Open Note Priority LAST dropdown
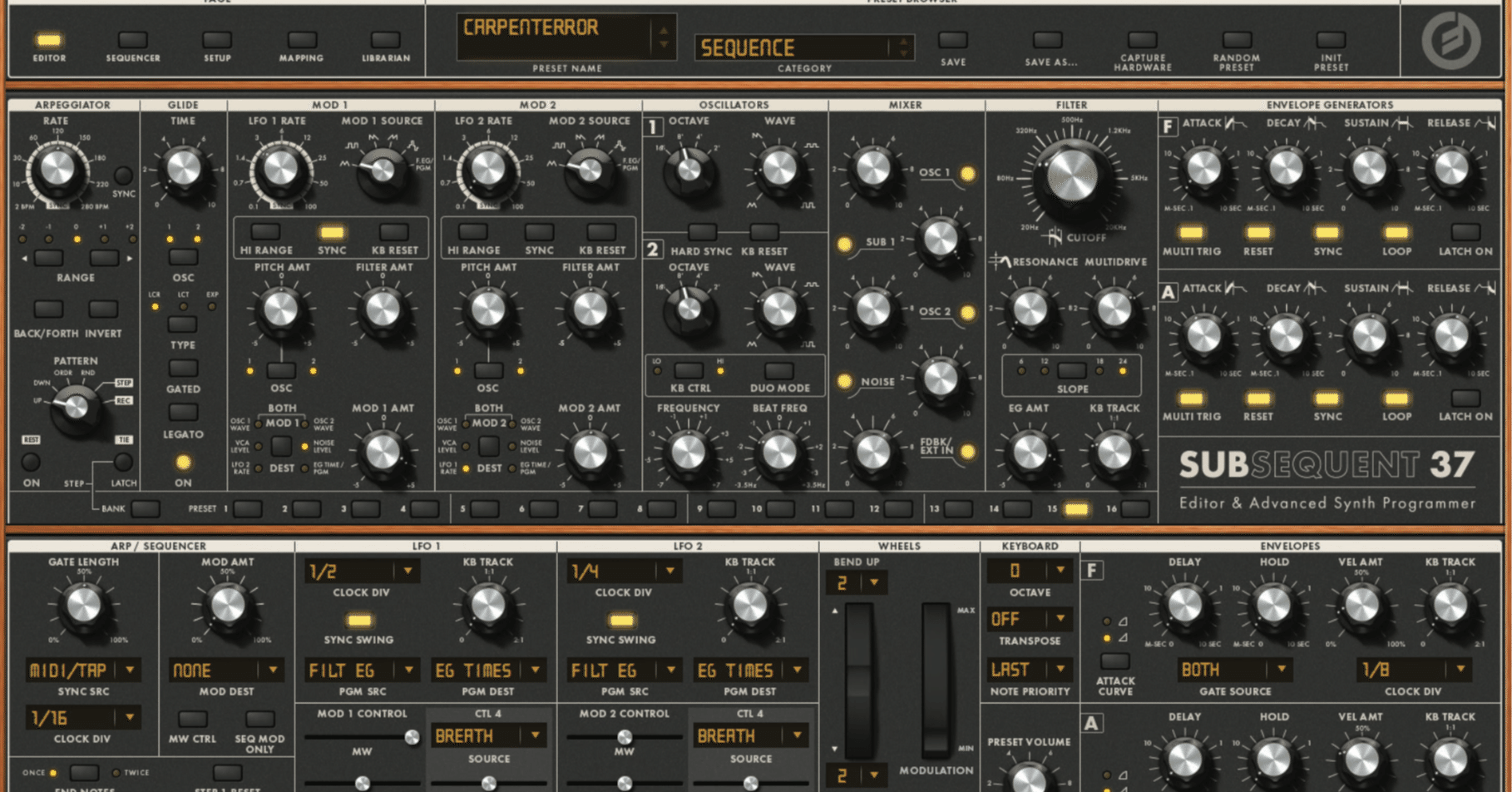Screen dimensions: 1512x792 (1030, 669)
